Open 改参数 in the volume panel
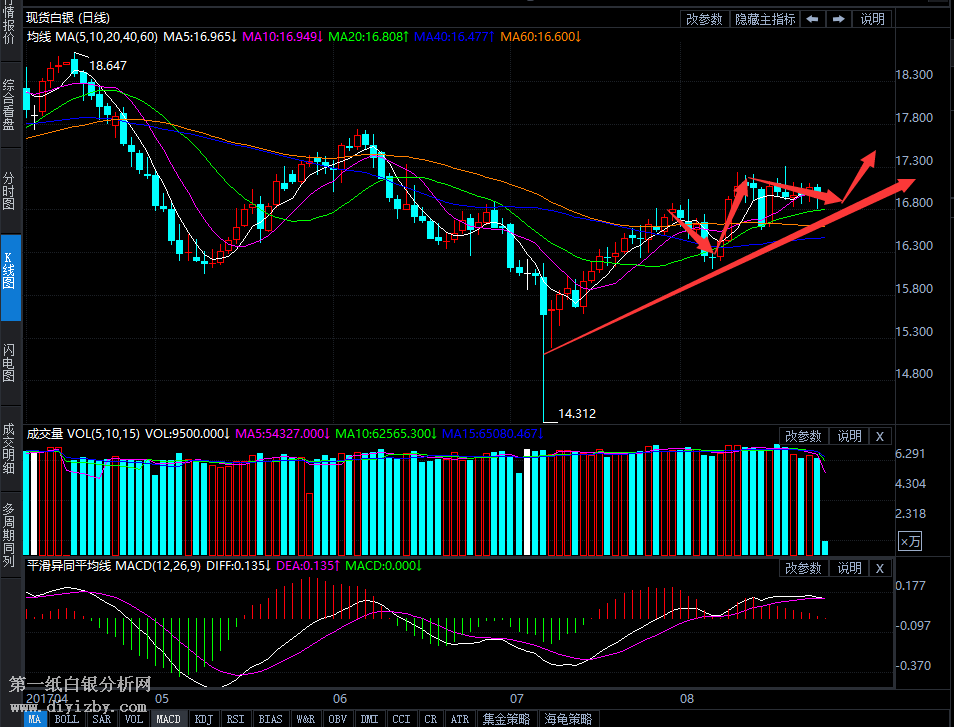The image size is (954, 727). (803, 436)
